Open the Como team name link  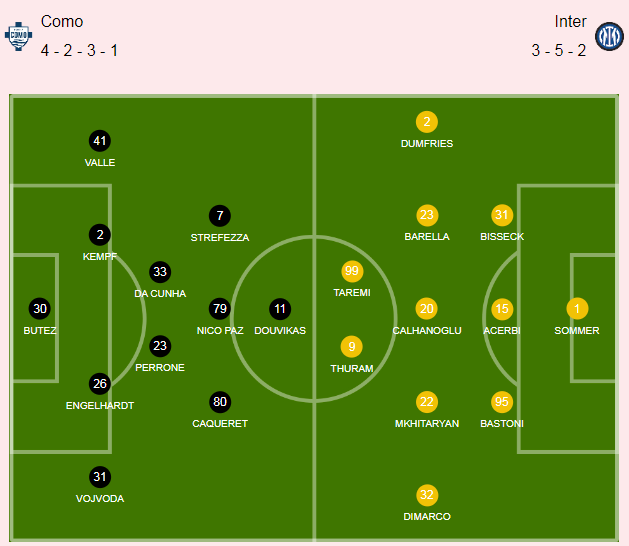pos(62,22)
